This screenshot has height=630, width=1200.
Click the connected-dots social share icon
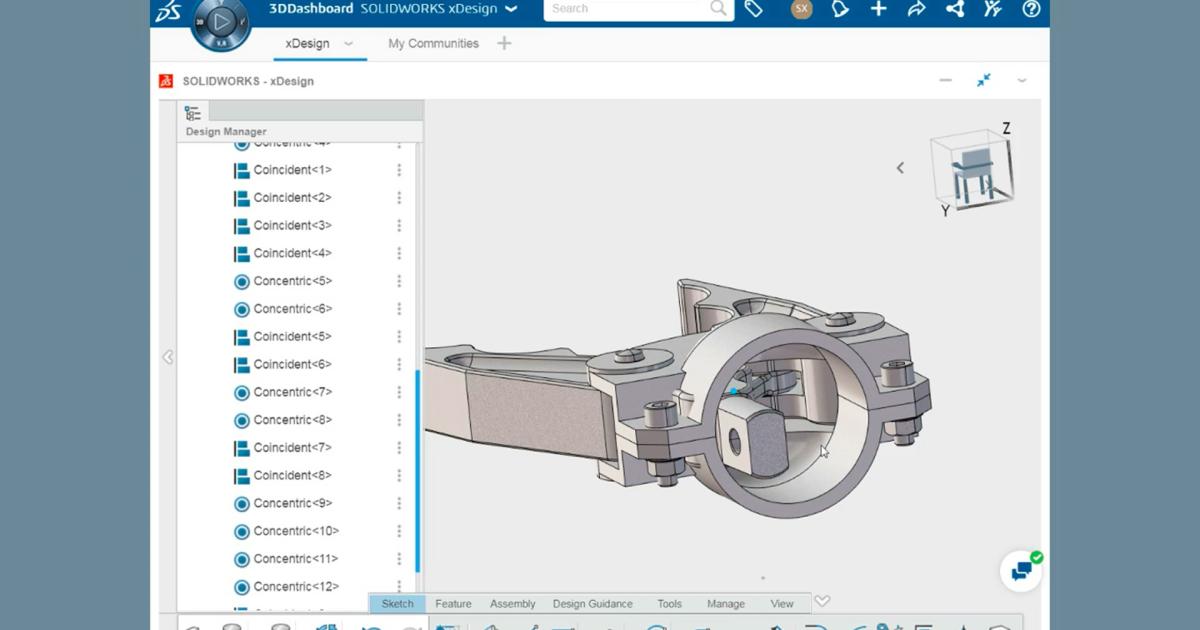[953, 9]
